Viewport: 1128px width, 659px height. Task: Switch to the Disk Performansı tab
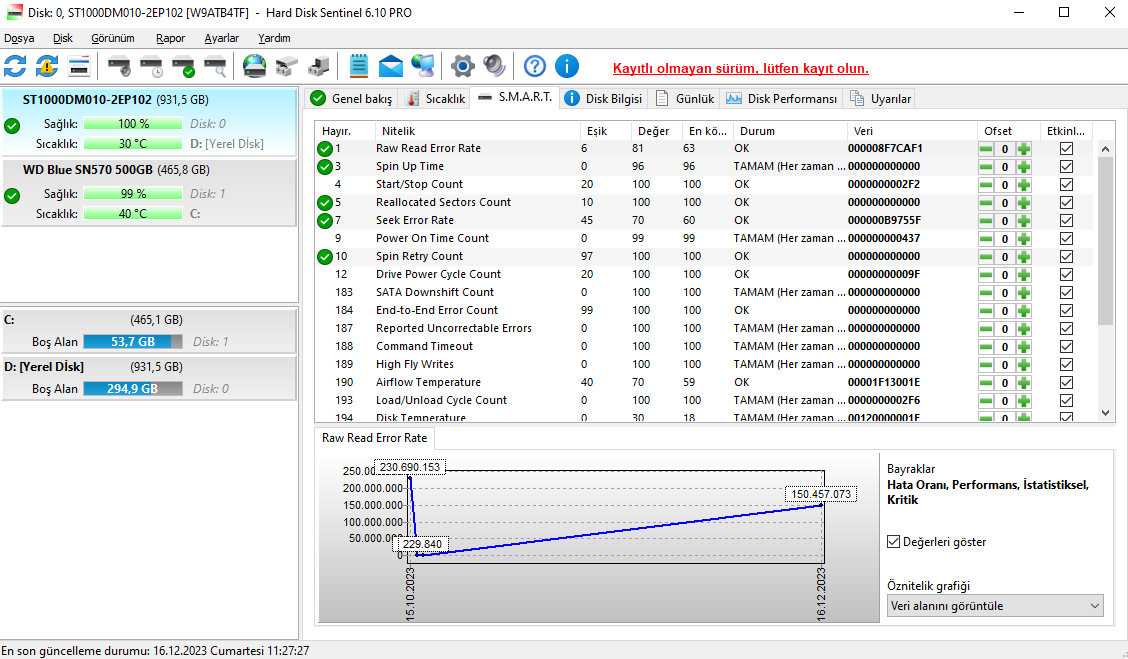point(782,98)
